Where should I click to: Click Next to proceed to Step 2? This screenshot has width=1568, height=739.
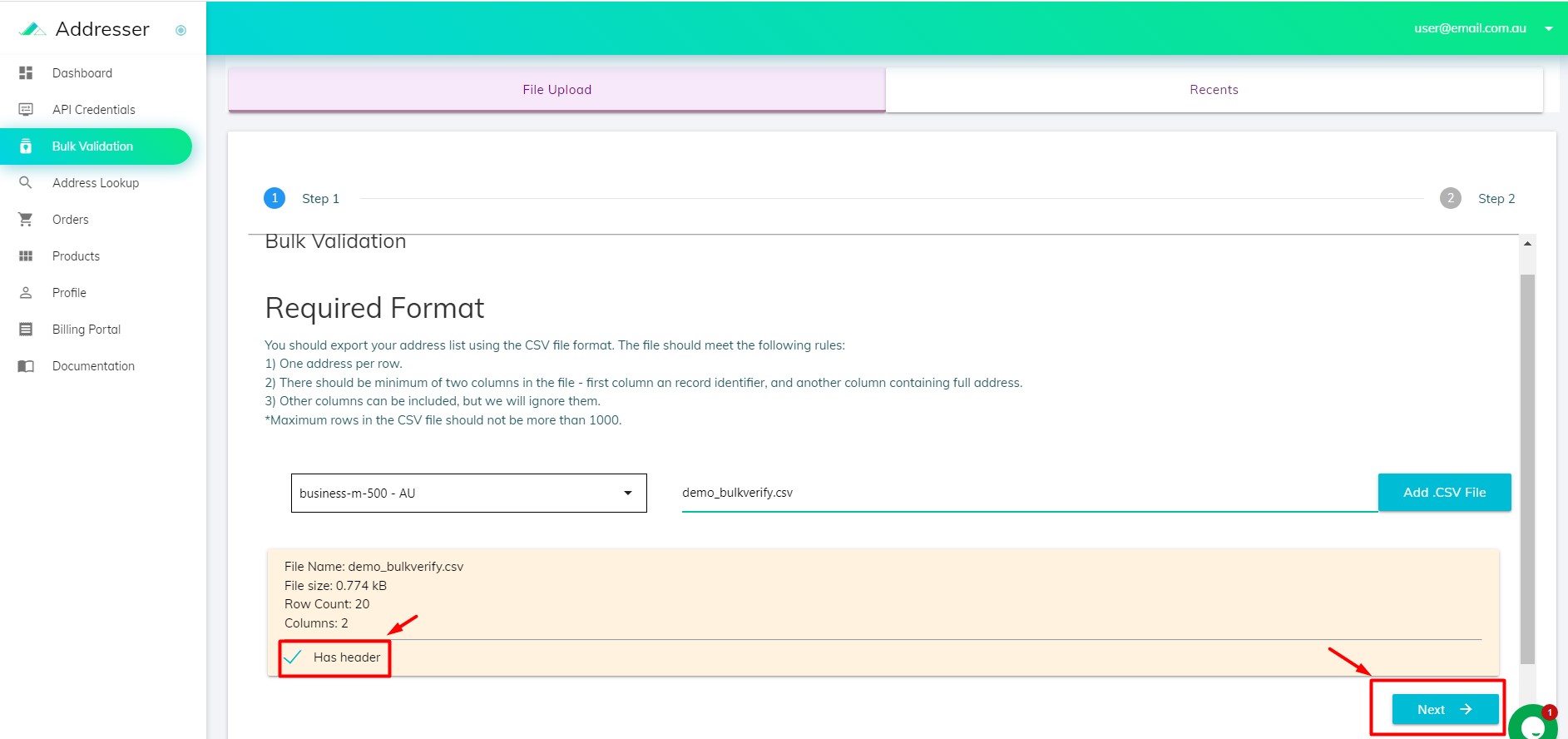[1444, 710]
